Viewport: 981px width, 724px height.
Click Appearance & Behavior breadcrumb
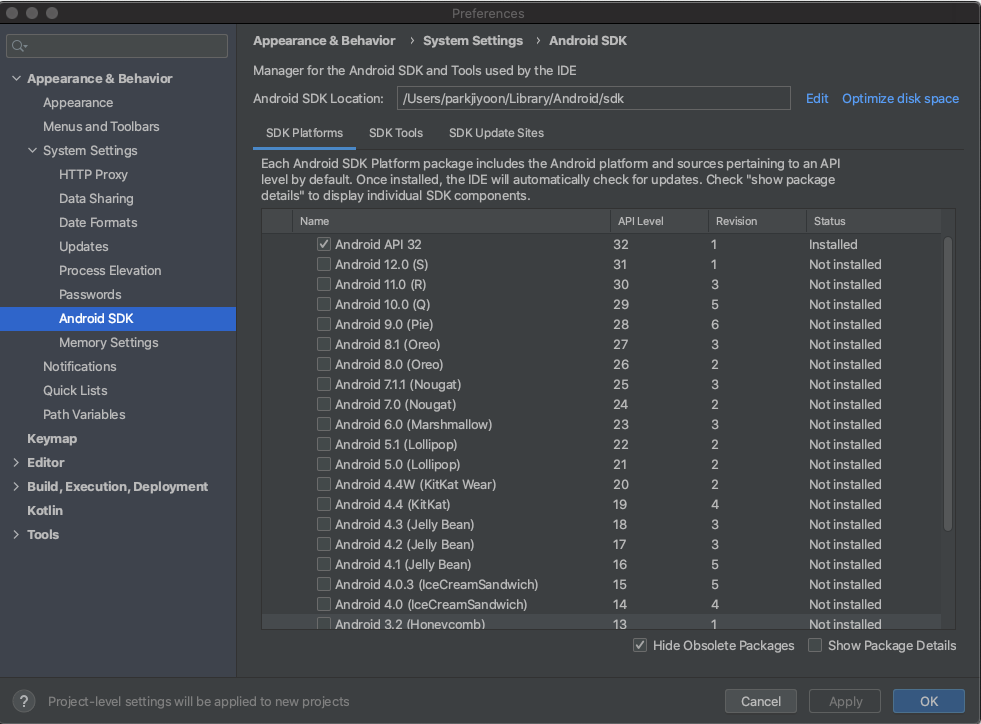tap(324, 41)
